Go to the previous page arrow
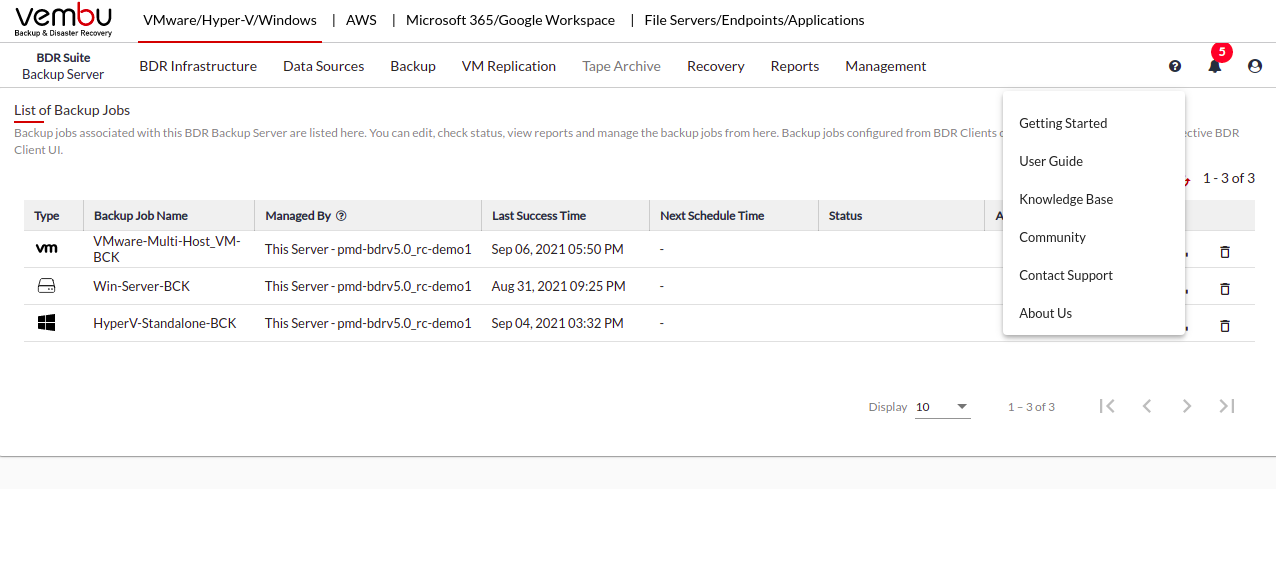The image size is (1276, 574). 1147,406
